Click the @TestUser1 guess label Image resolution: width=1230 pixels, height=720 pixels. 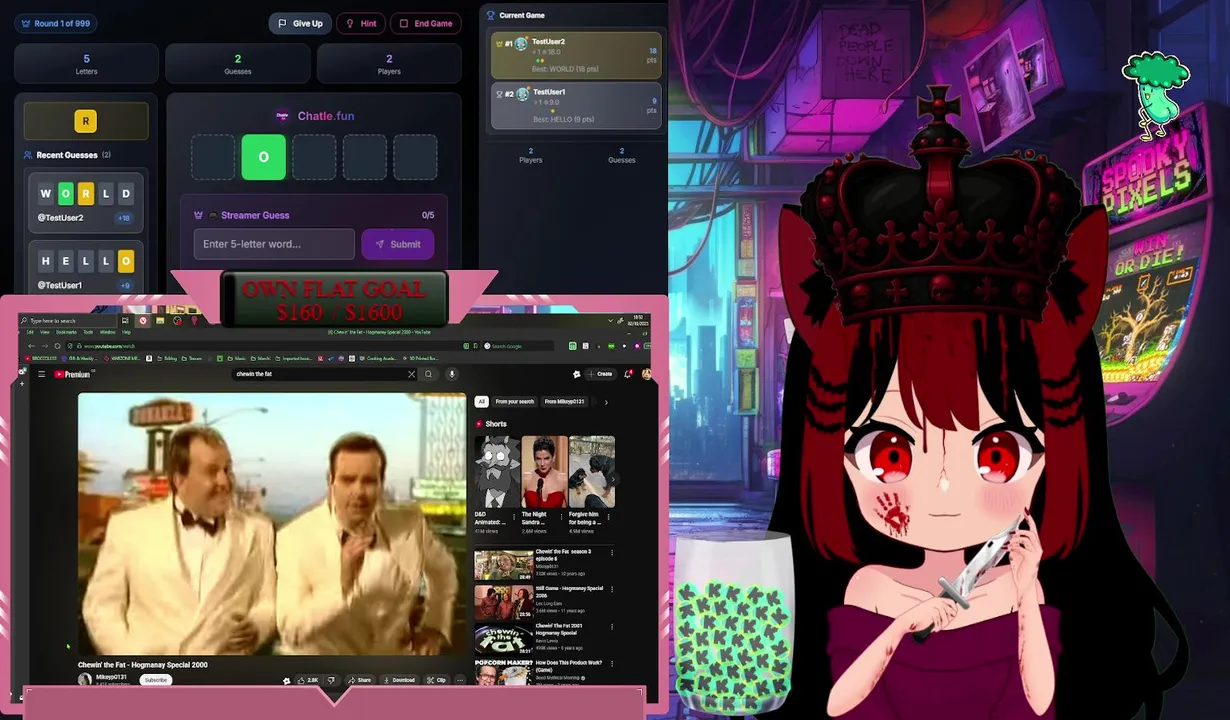(x=60, y=285)
